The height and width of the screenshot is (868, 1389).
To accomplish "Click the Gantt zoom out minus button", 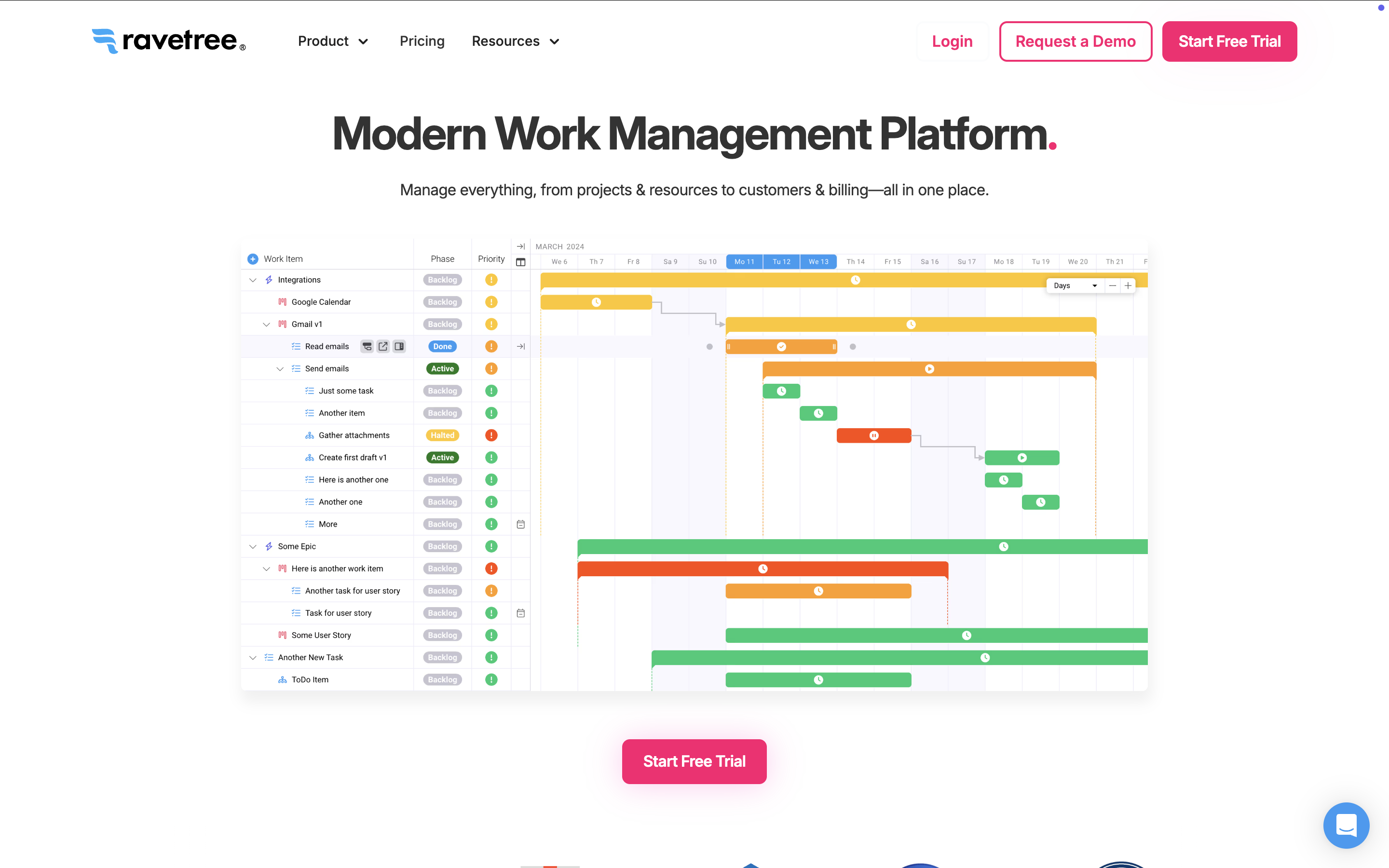I will click(x=1112, y=285).
